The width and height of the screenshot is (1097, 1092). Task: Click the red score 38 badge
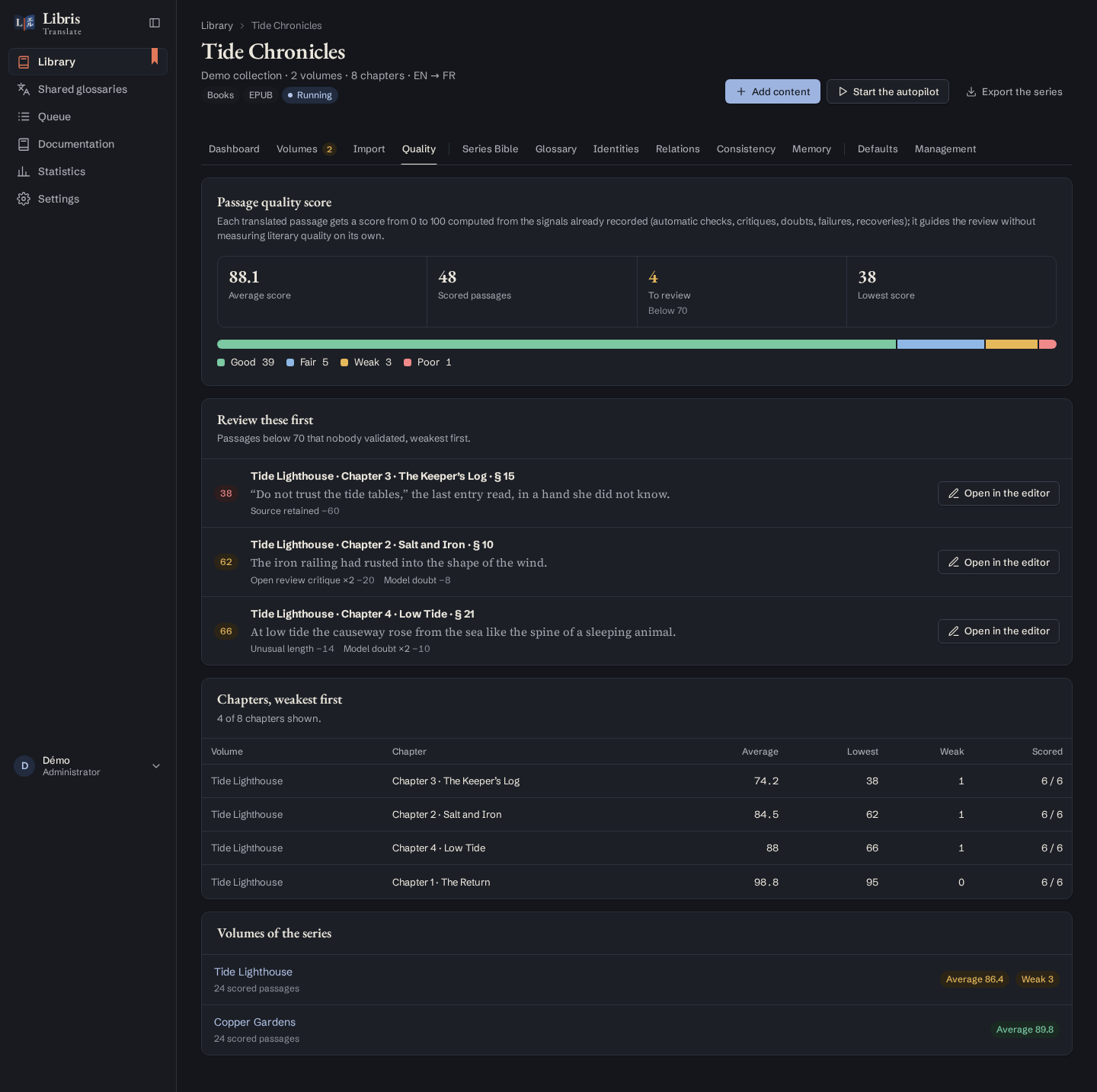pyautogui.click(x=226, y=493)
